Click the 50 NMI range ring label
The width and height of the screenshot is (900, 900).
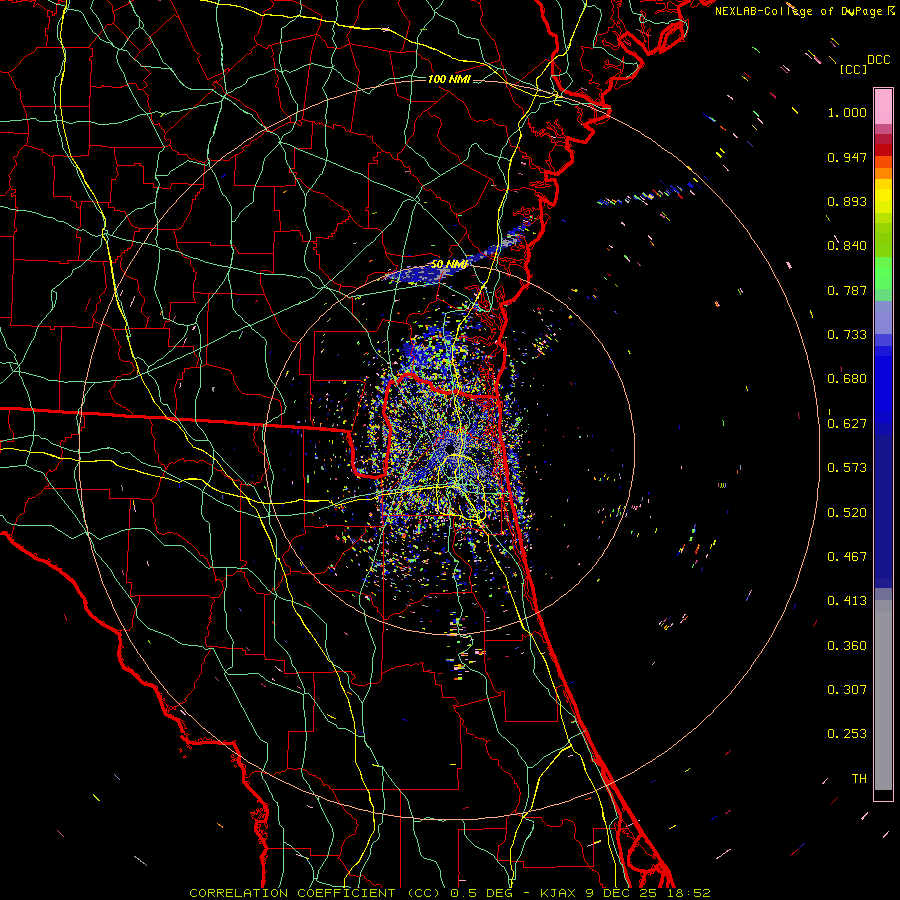pos(449,264)
